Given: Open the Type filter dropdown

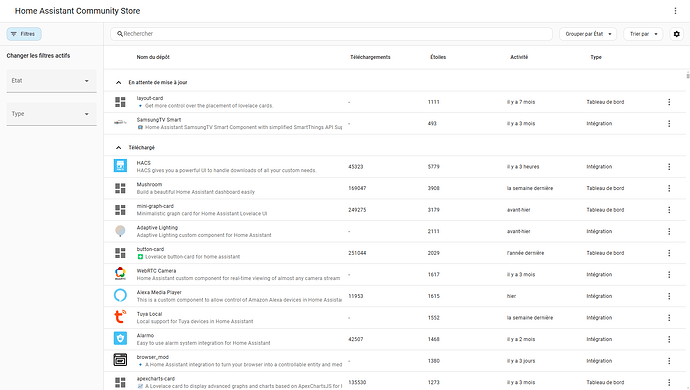Looking at the screenshot, I should 51,114.
